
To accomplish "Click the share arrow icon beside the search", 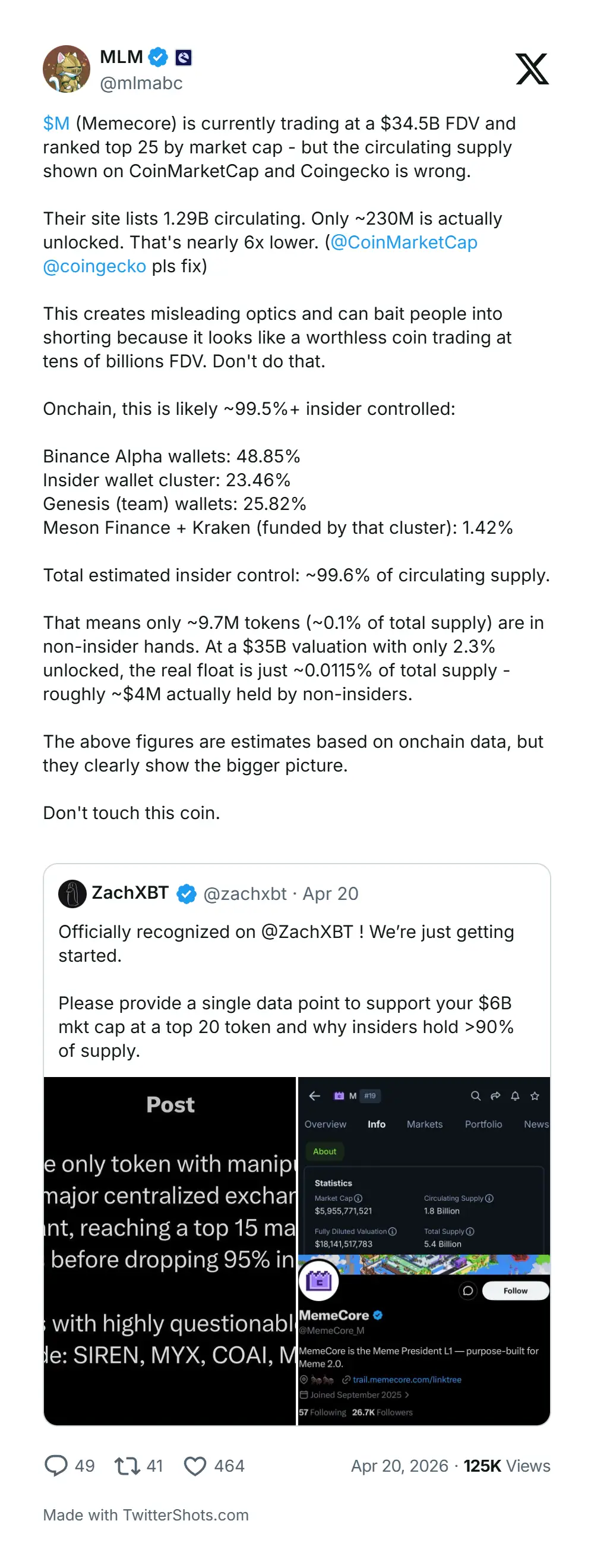I will coord(495,1095).
